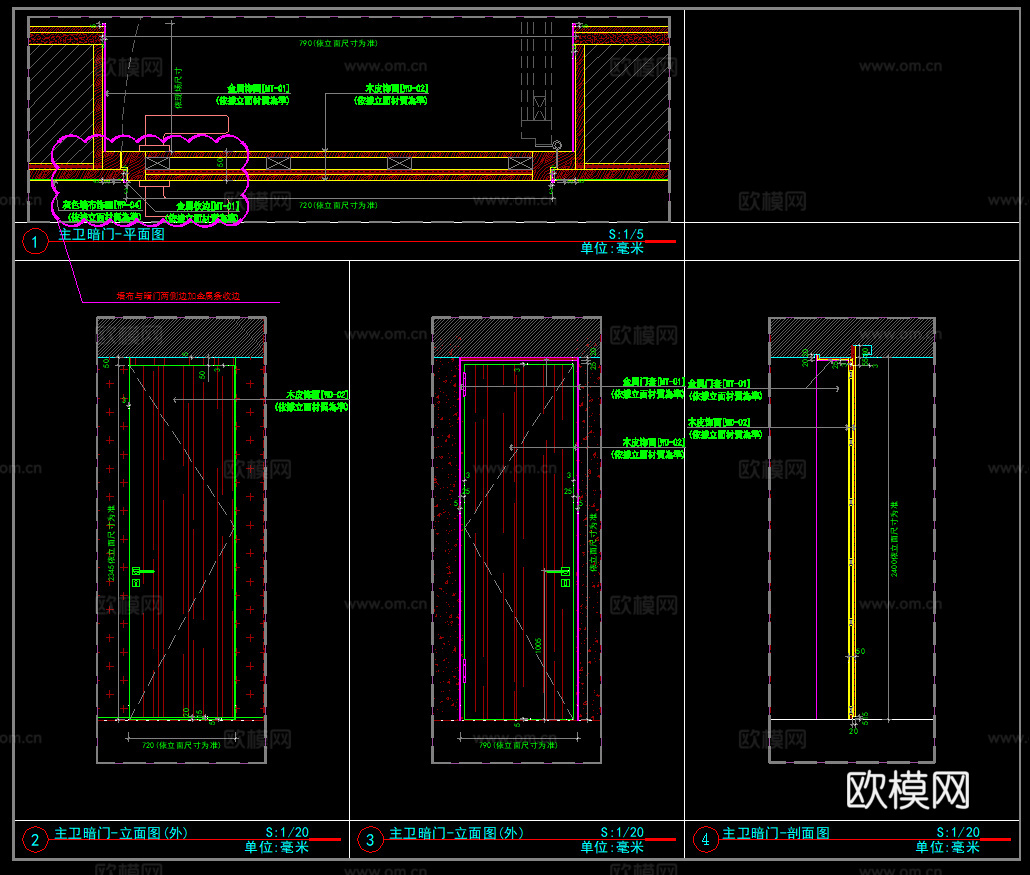Click the large white 欧模网 logo
Image resolution: width=1030 pixels, height=875 pixels.
(908, 790)
